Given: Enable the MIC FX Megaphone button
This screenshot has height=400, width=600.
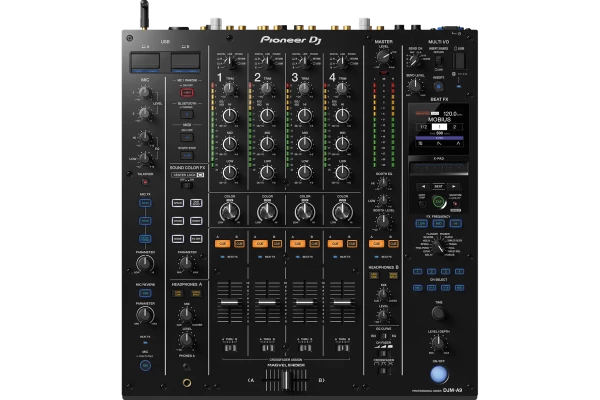Looking at the screenshot, I should pos(145,239).
